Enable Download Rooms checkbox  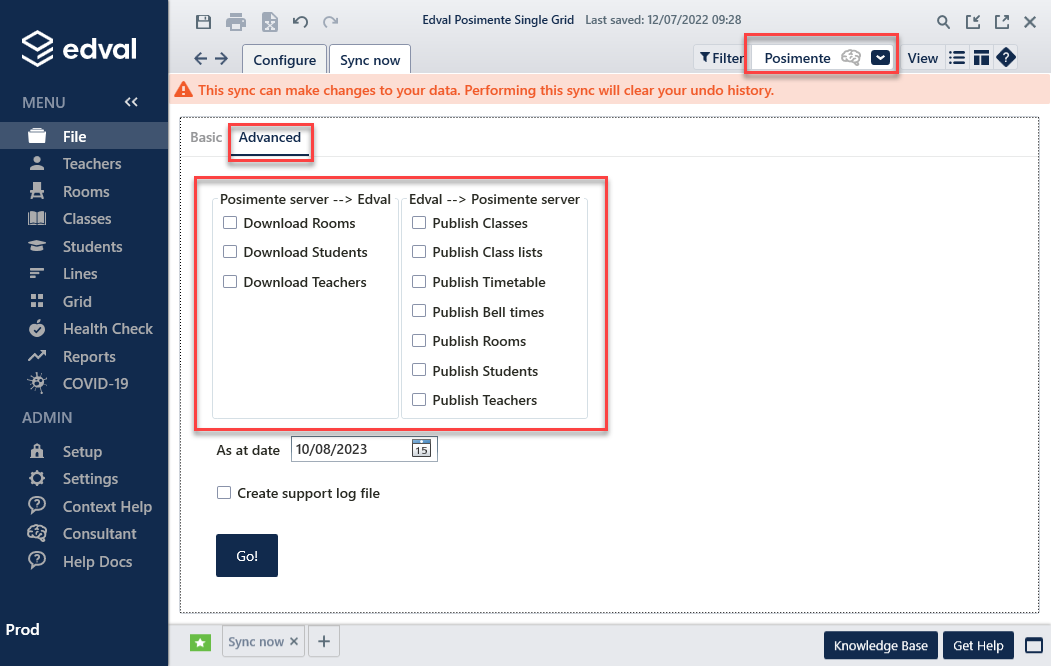[230, 222]
